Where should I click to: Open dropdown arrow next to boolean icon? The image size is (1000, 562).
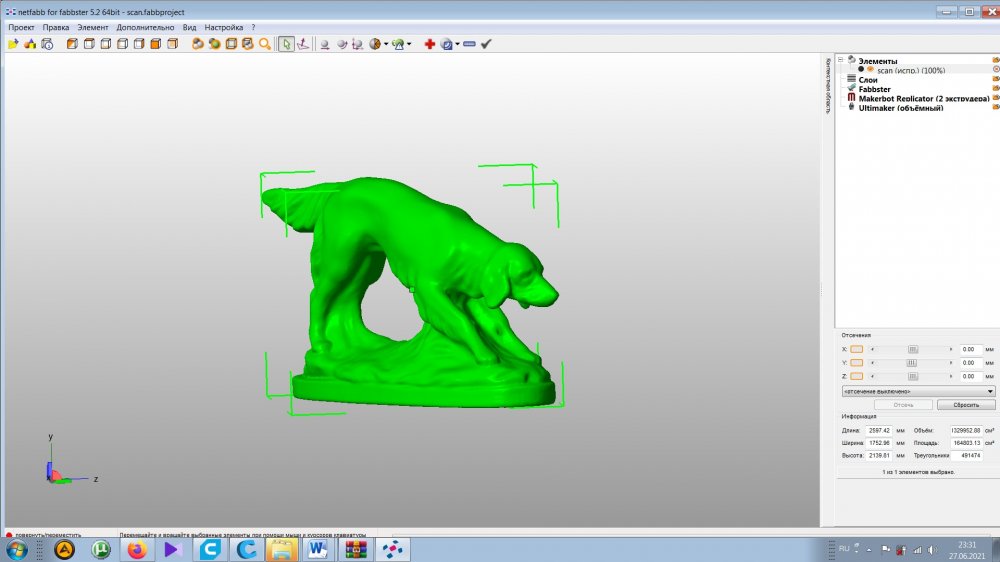[457, 44]
